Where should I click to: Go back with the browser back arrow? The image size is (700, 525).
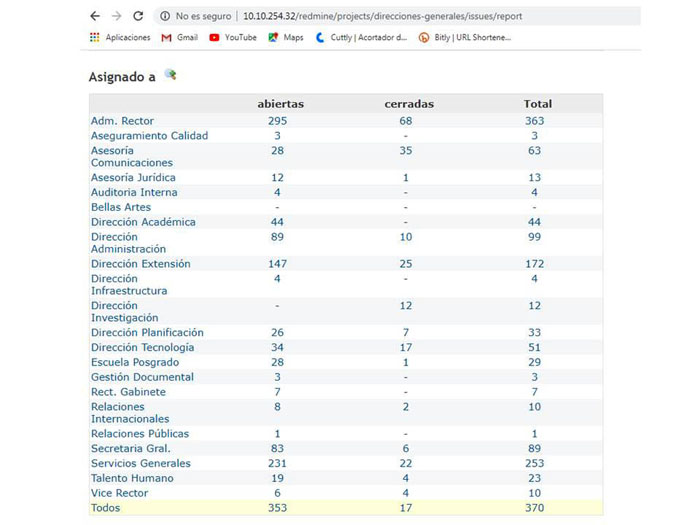tap(95, 16)
